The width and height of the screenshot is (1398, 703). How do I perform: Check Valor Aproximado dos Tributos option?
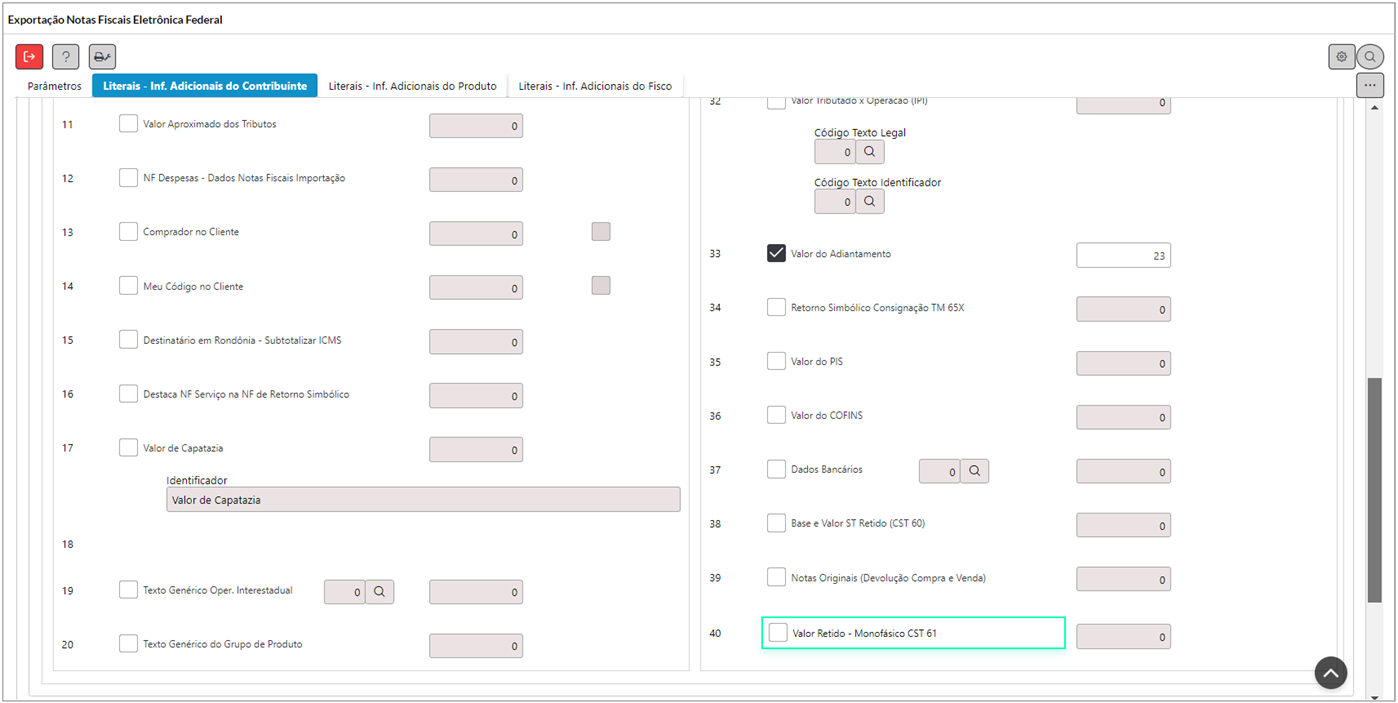click(x=128, y=124)
